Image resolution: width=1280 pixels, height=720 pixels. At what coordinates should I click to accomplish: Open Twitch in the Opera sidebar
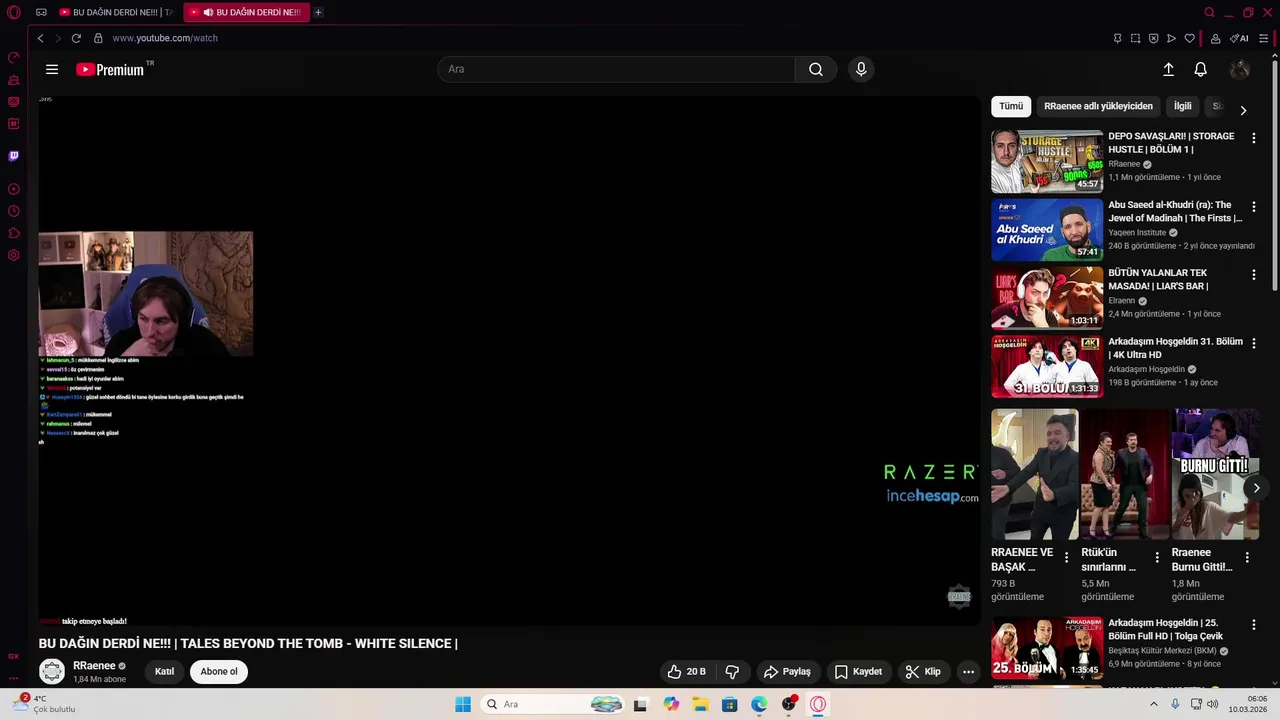click(x=14, y=156)
